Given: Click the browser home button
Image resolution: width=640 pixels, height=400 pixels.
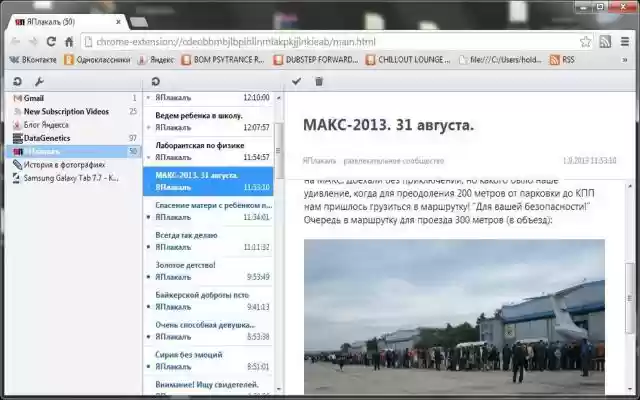Looking at the screenshot, I should (x=68, y=41).
